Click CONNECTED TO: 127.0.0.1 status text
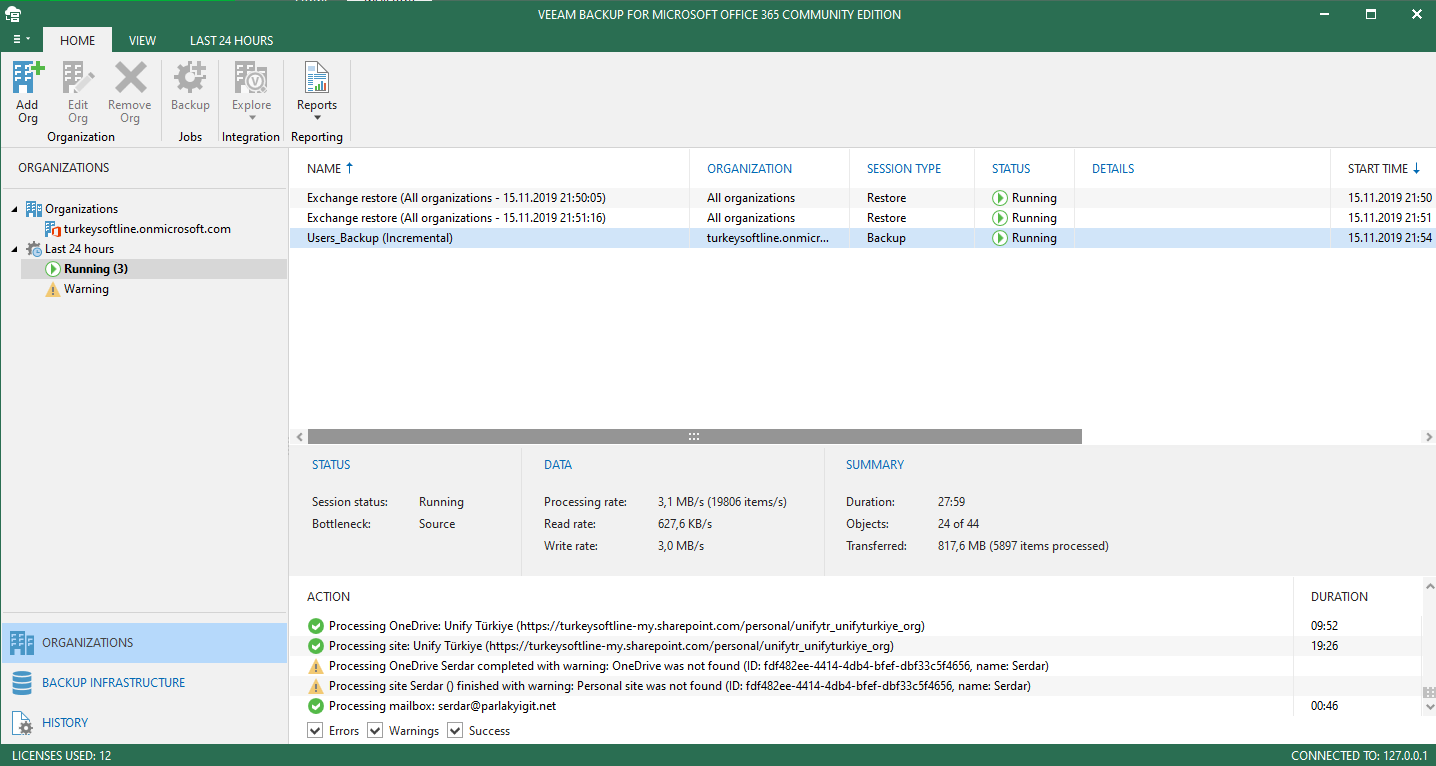This screenshot has height=766, width=1436. tap(1359, 756)
